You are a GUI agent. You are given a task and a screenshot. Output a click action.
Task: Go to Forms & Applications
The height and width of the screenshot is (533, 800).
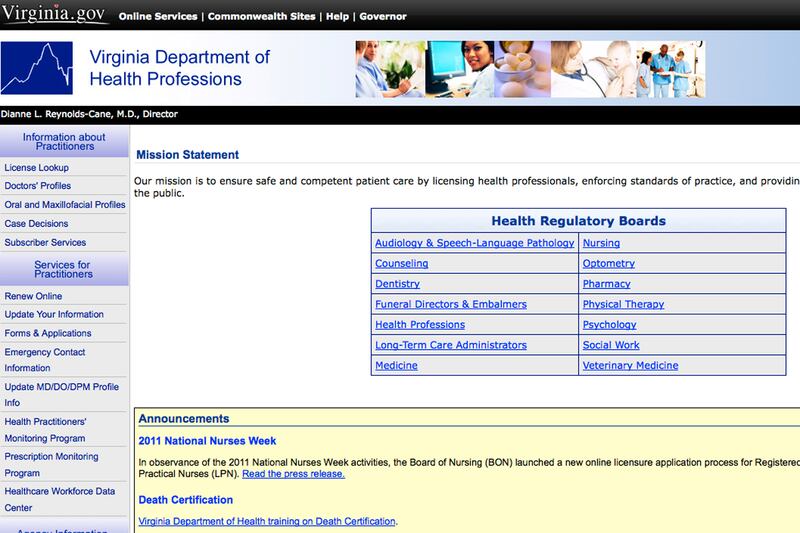(48, 333)
